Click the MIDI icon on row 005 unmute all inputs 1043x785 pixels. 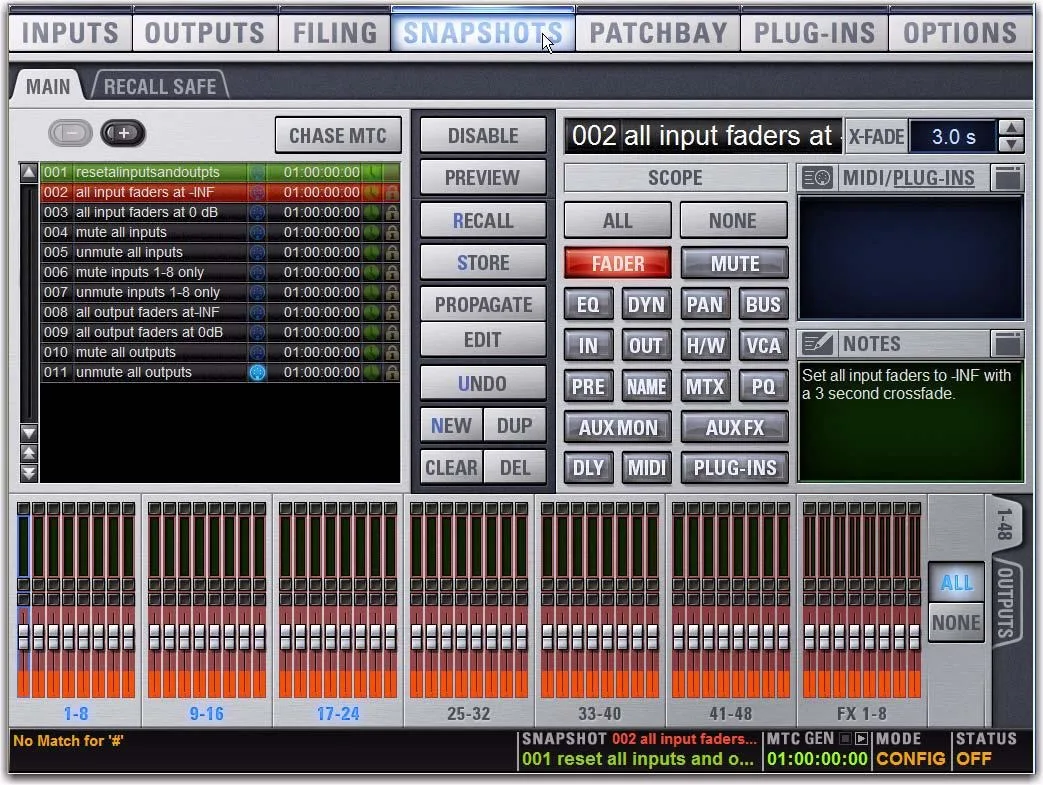click(x=257, y=252)
